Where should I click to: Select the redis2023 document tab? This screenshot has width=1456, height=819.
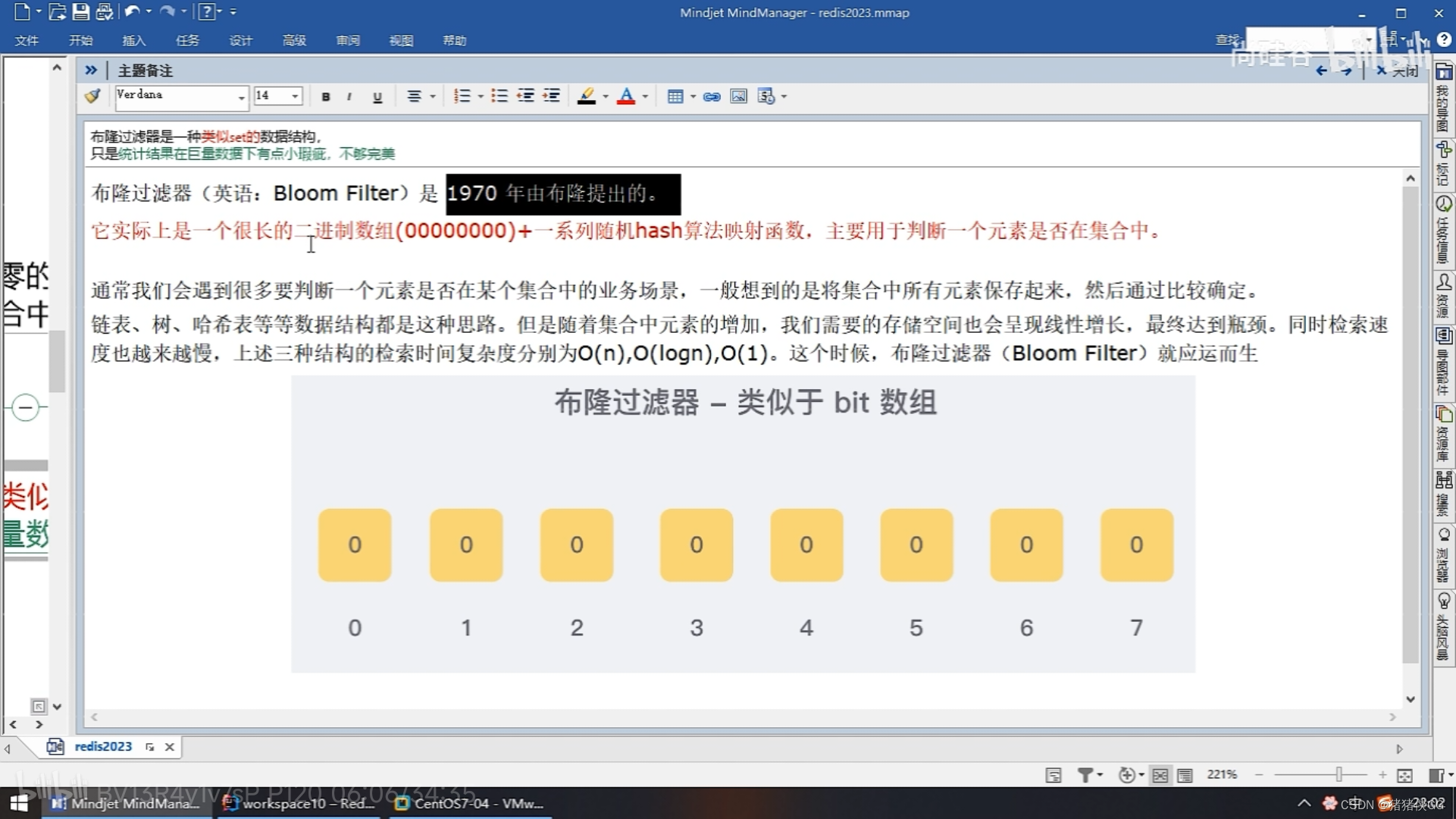point(103,746)
